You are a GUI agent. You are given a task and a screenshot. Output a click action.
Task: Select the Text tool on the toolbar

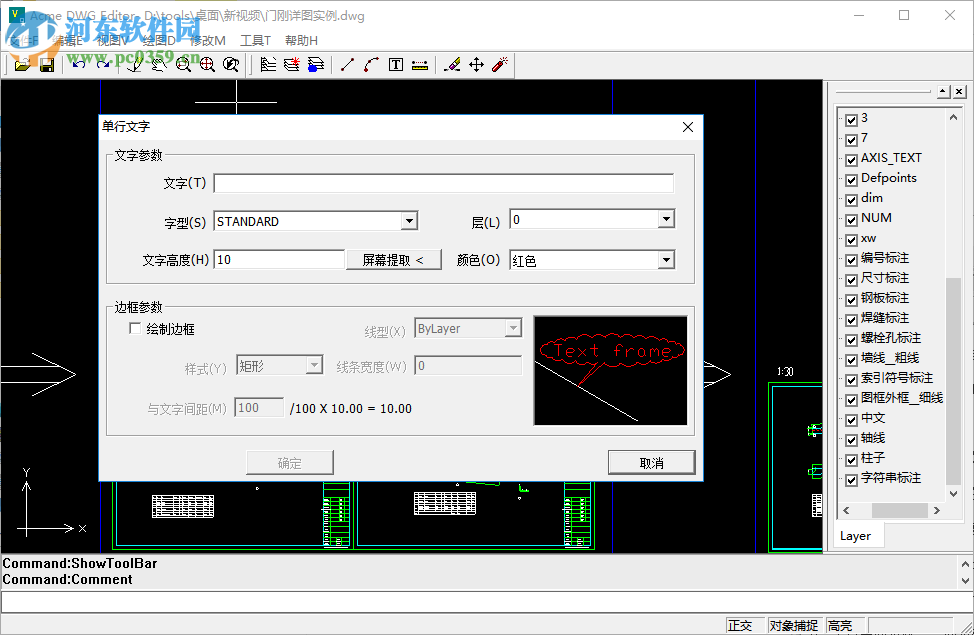(394, 64)
